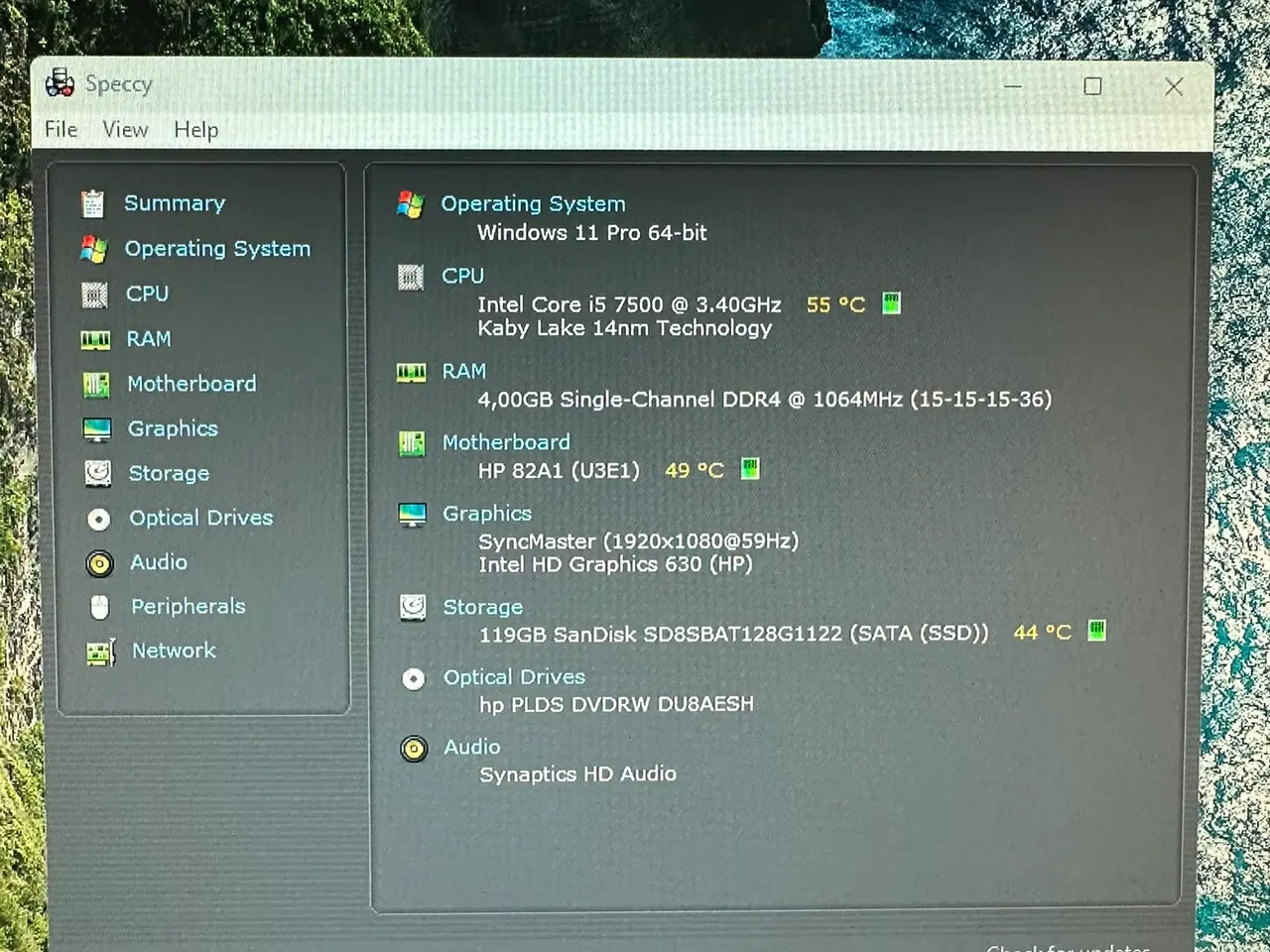This screenshot has width=1270, height=952.
Task: Click the Storage heading link in summary
Action: pos(483,607)
